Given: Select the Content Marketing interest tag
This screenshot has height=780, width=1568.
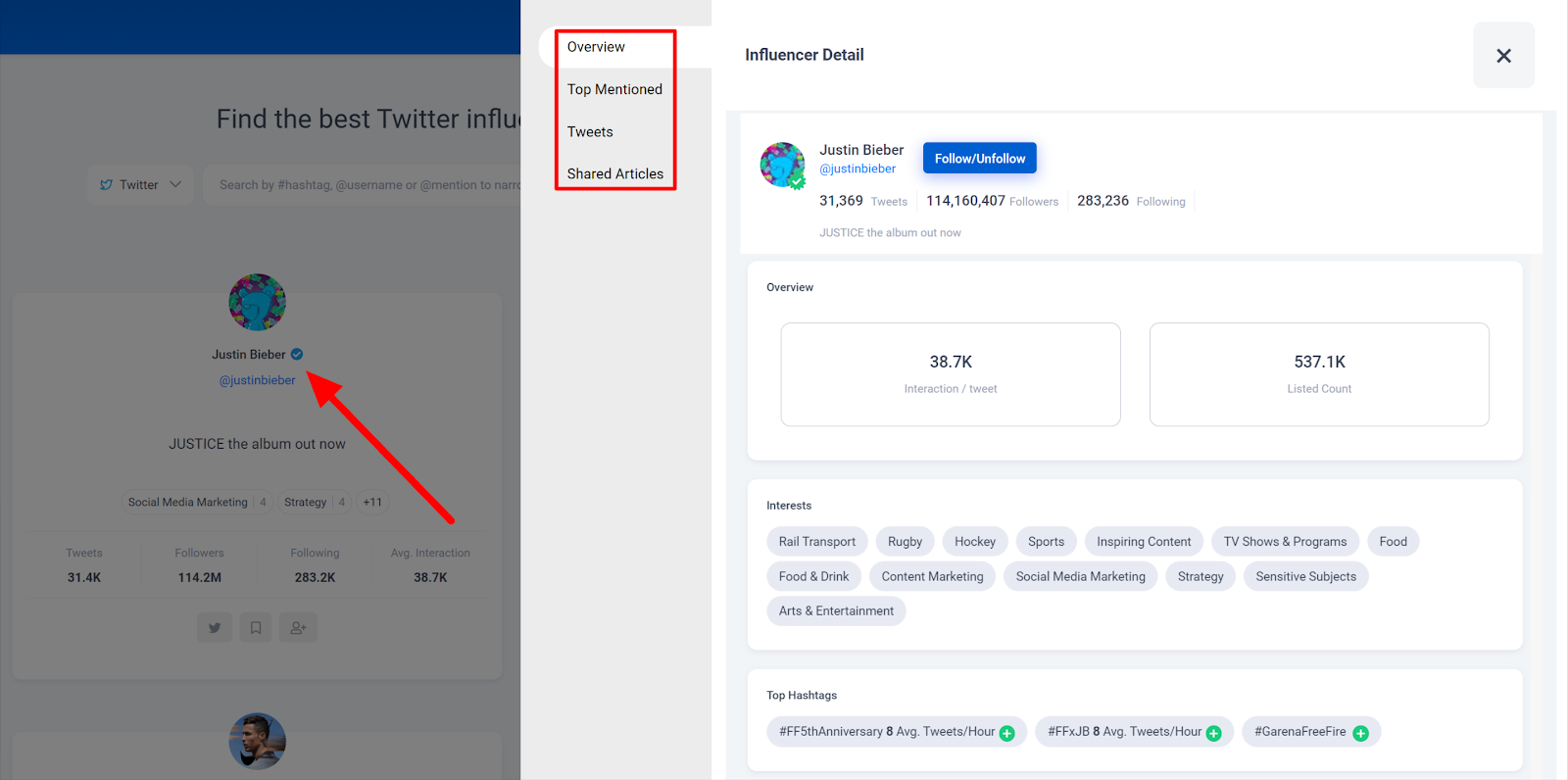Looking at the screenshot, I should (932, 576).
